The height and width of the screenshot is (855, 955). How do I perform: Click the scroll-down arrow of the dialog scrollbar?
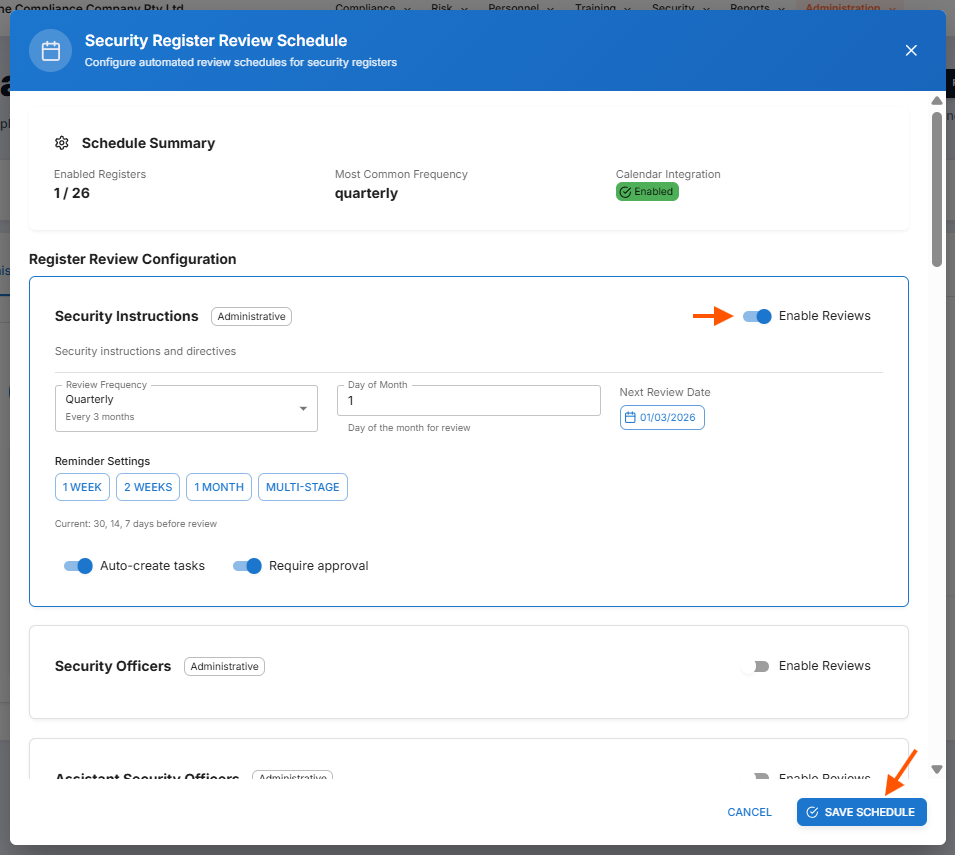937,769
